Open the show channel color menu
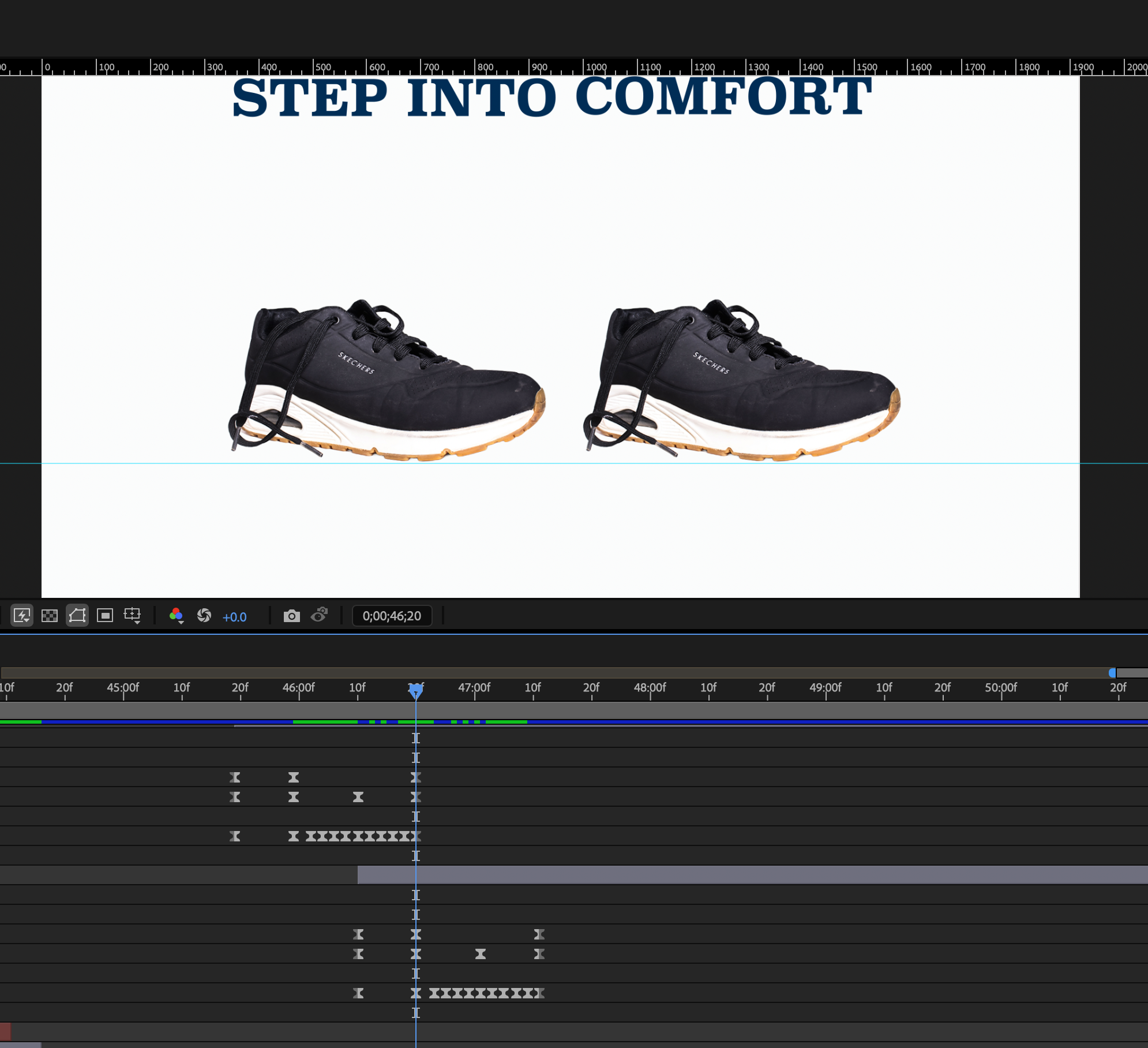This screenshot has width=1148, height=1048. click(x=177, y=616)
